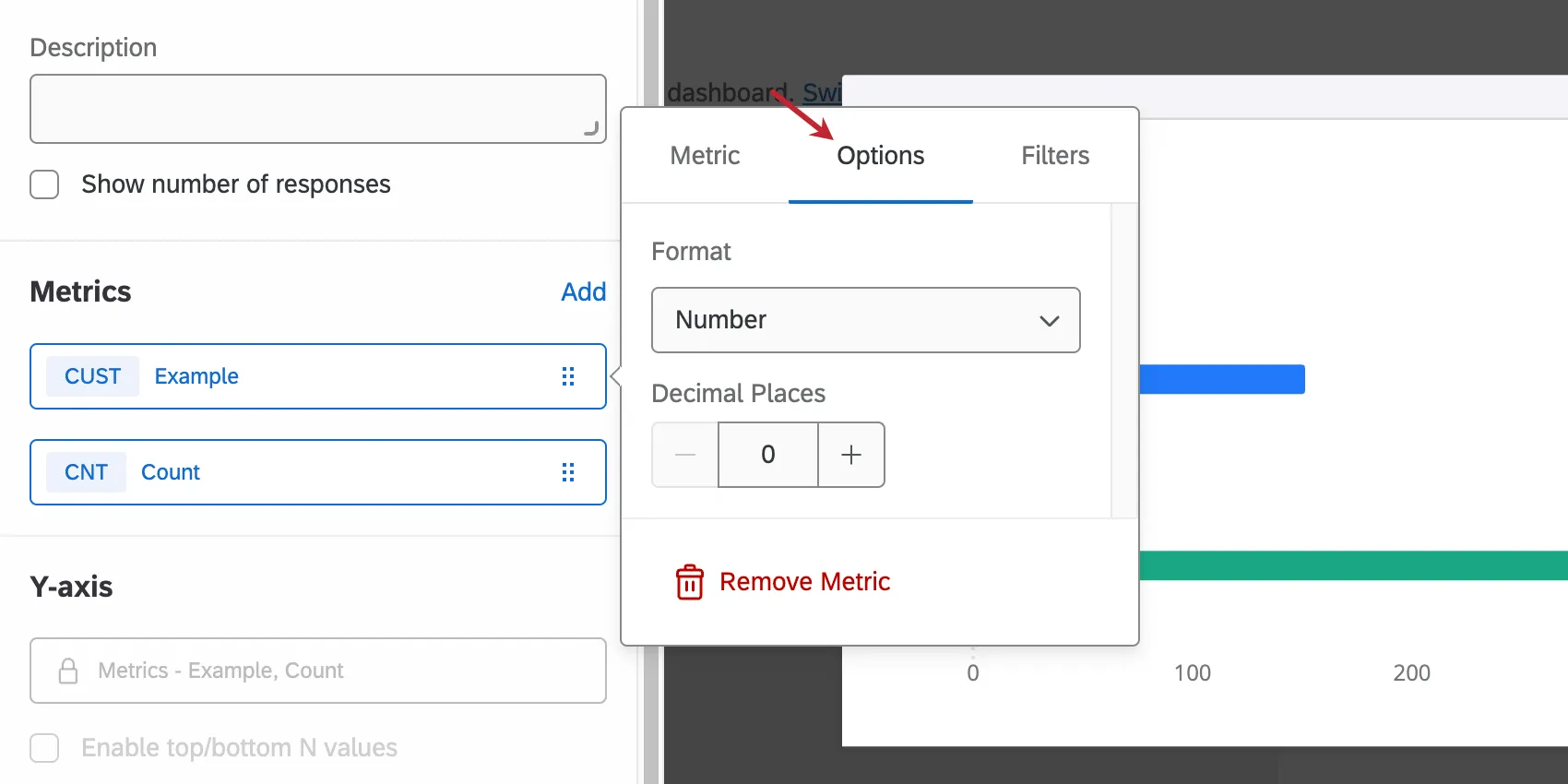Viewport: 1568px width, 784px height.
Task: Click the Decimal Places value field
Action: point(767,455)
